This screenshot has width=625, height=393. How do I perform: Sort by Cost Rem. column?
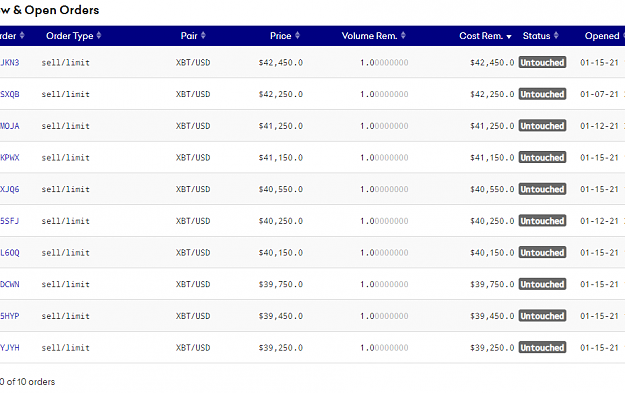pyautogui.click(x=485, y=36)
